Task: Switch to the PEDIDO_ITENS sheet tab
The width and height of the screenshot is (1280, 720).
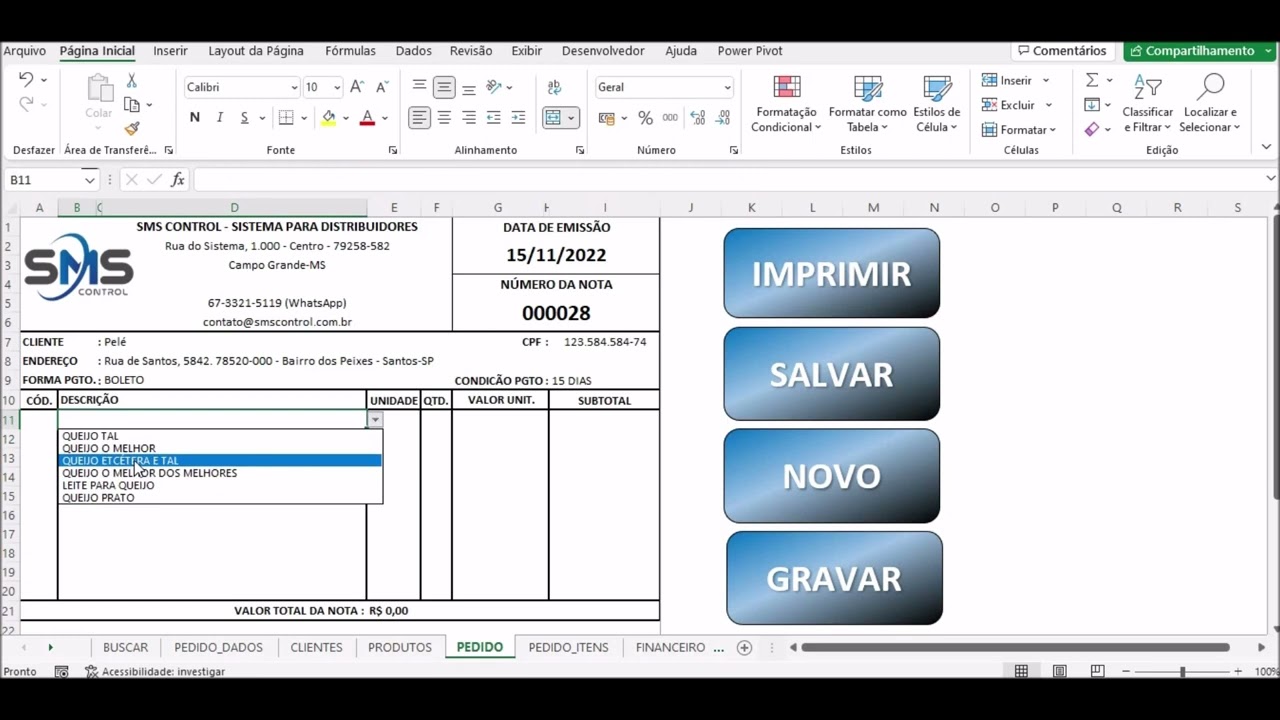Action: [568, 648]
